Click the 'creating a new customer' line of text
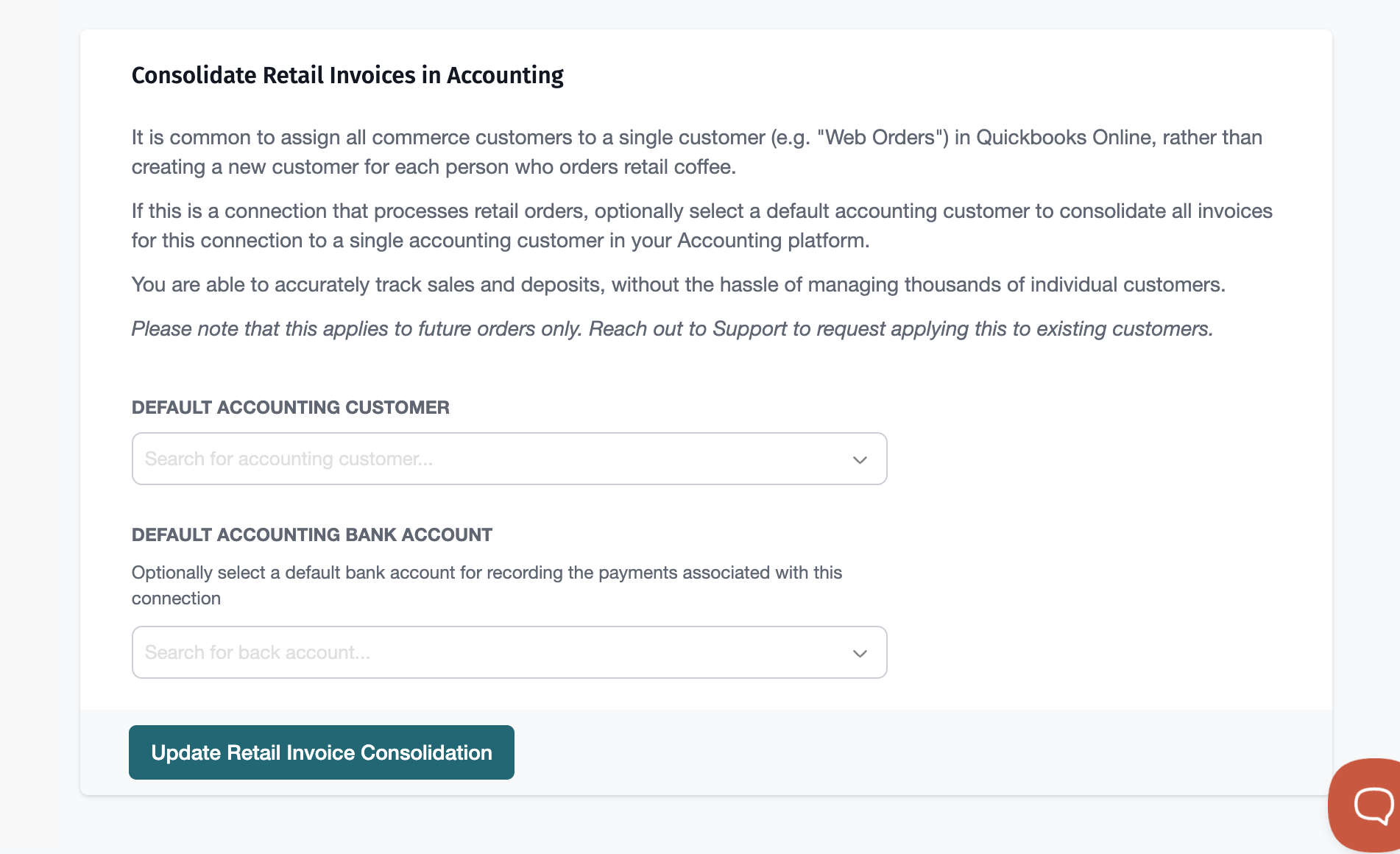Image resolution: width=1400 pixels, height=854 pixels. 433,167
